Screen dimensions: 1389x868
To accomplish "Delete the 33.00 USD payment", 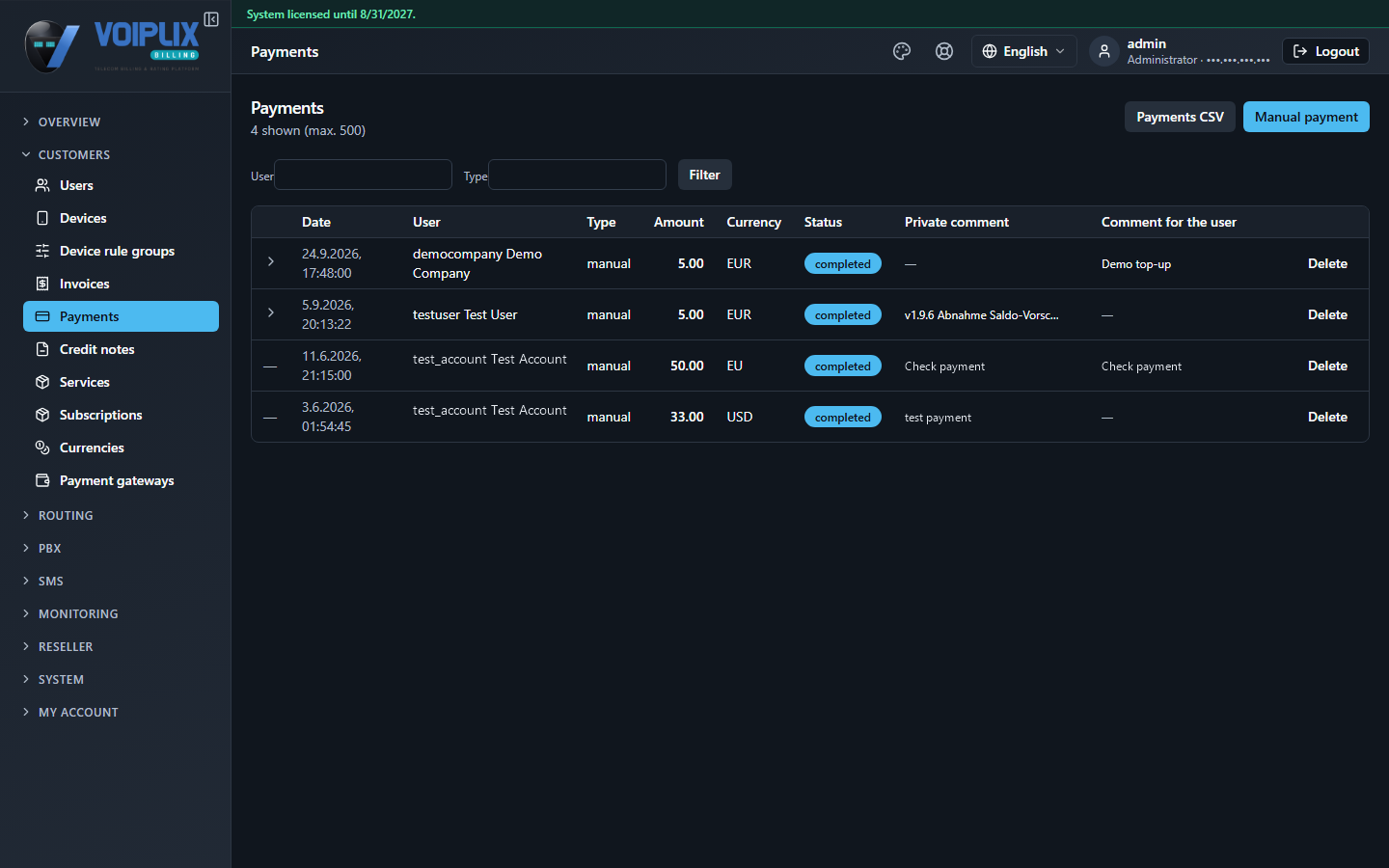I will (x=1327, y=417).
